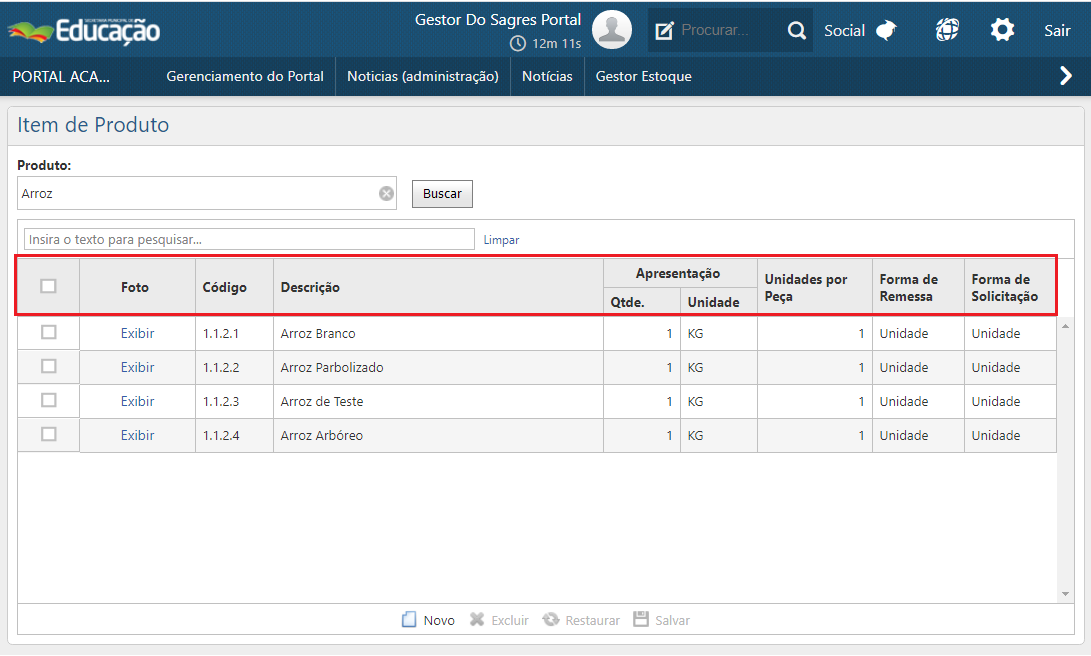
Task: Open Gerenciamento do Portal menu
Action: pyautogui.click(x=245, y=76)
